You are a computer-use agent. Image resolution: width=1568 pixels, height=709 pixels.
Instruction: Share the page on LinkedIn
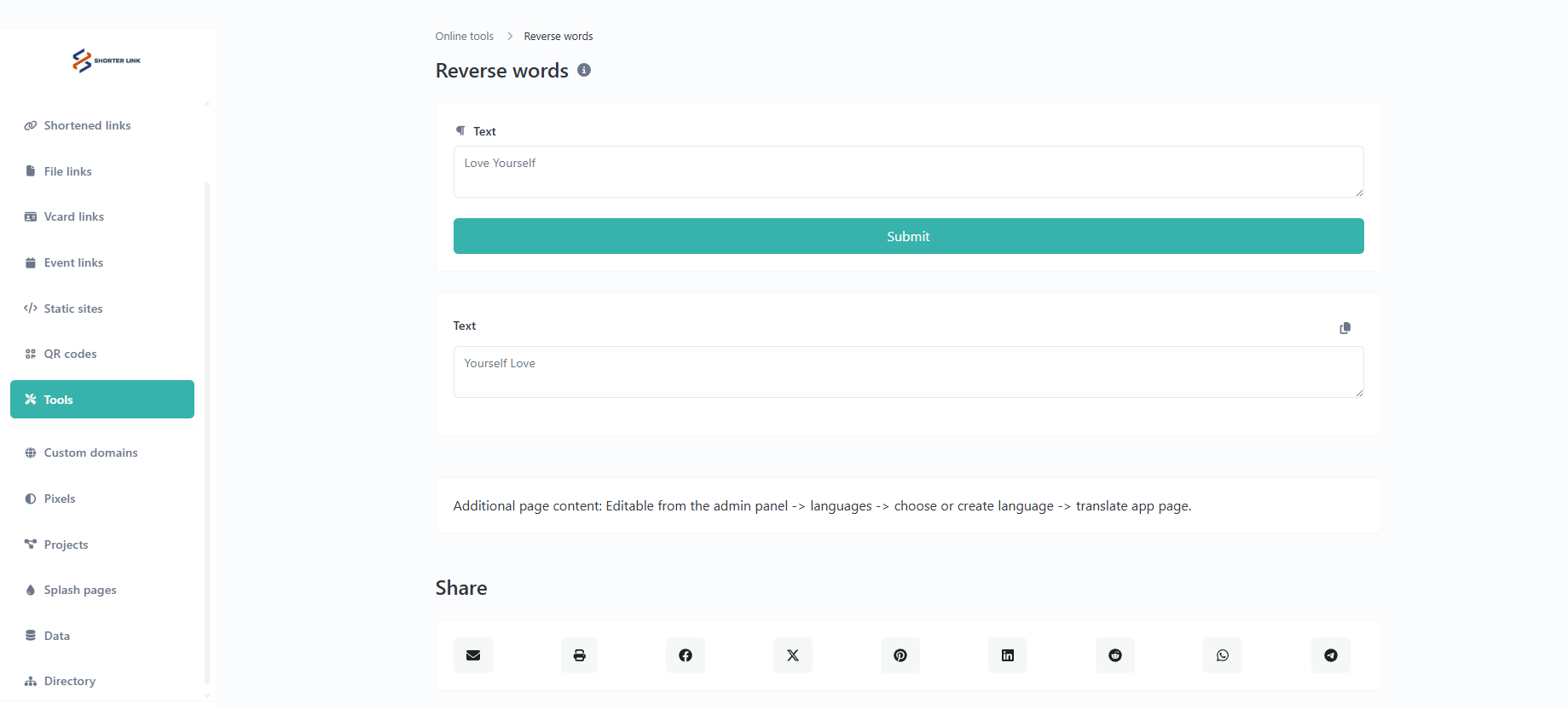tap(1008, 655)
